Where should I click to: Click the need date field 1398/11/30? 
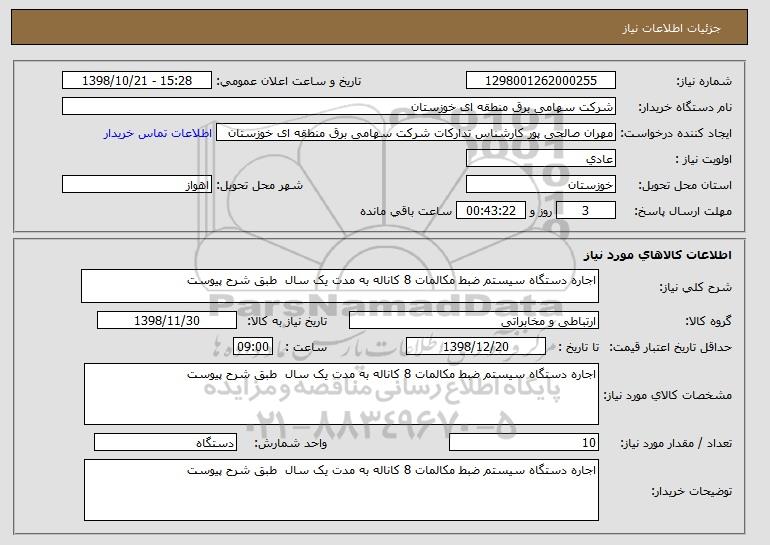(x=167, y=321)
